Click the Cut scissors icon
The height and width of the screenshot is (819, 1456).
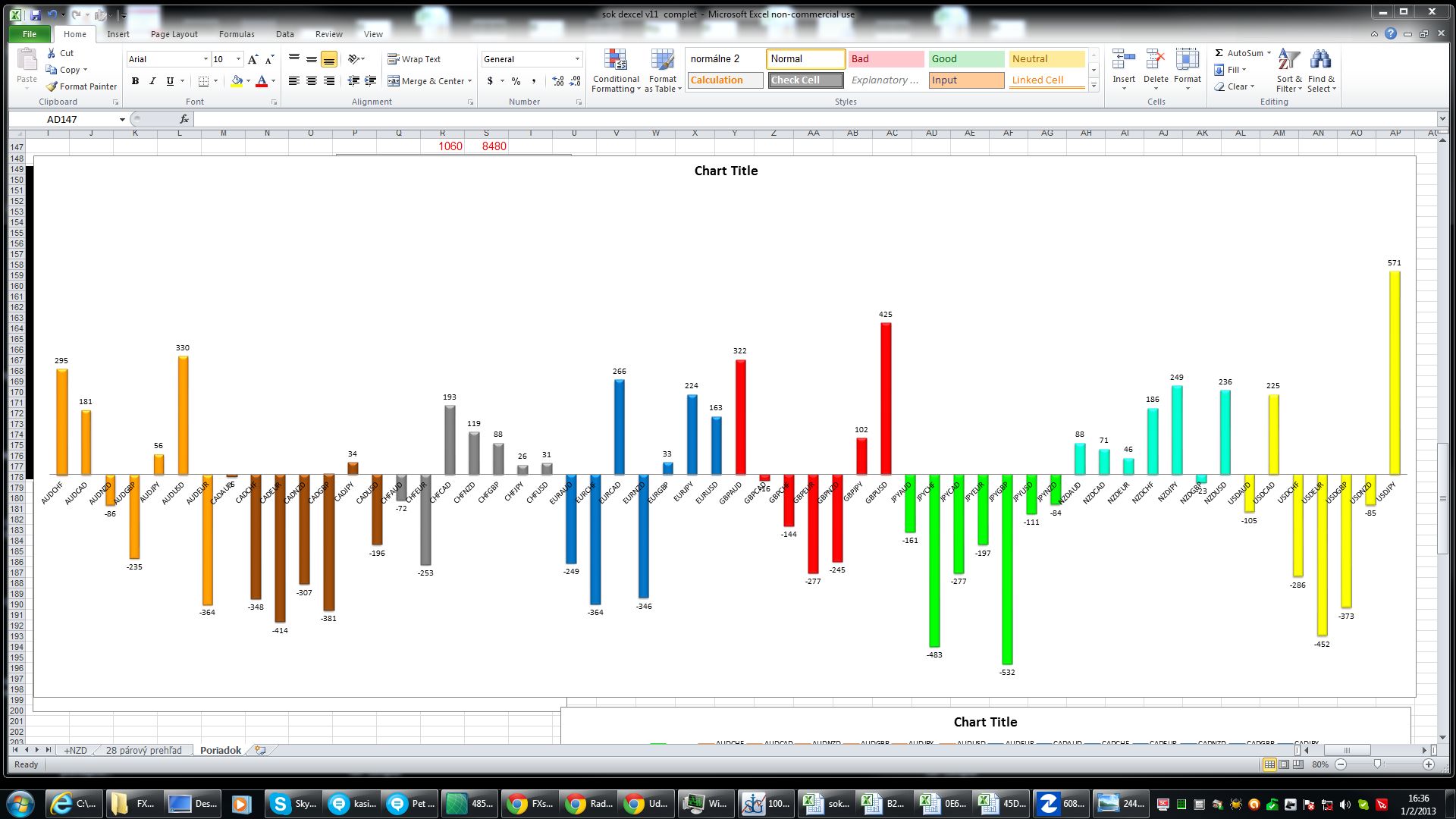(x=51, y=53)
